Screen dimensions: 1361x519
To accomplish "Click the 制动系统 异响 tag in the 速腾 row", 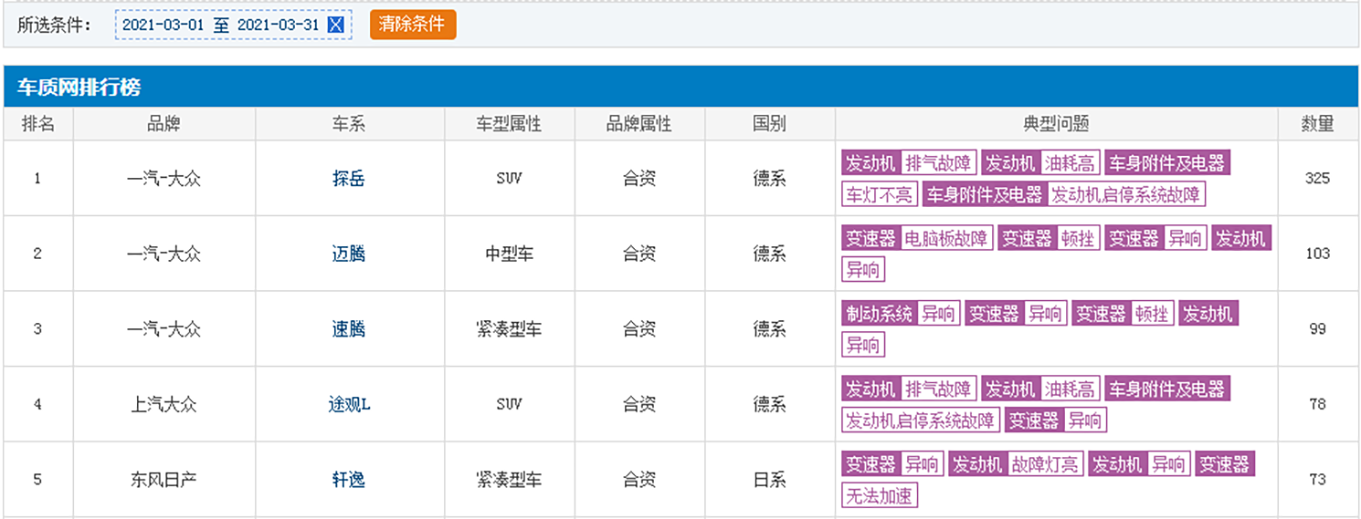I will click(901, 314).
